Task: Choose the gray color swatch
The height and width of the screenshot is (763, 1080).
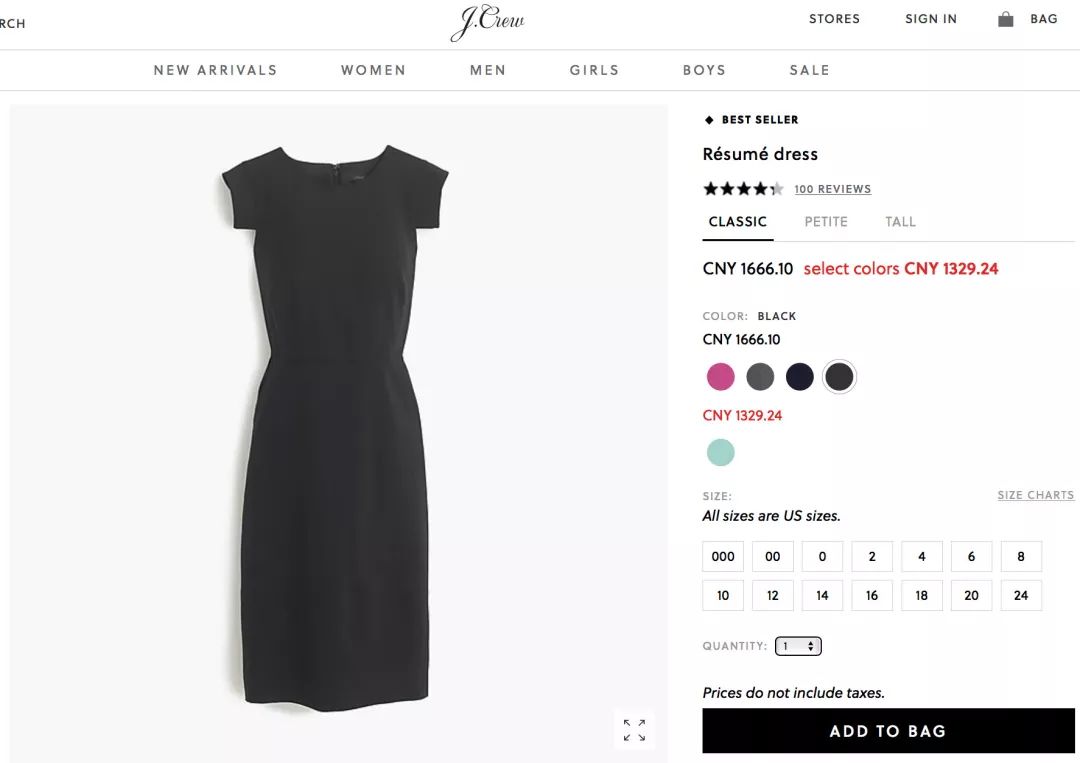Action: tap(760, 377)
